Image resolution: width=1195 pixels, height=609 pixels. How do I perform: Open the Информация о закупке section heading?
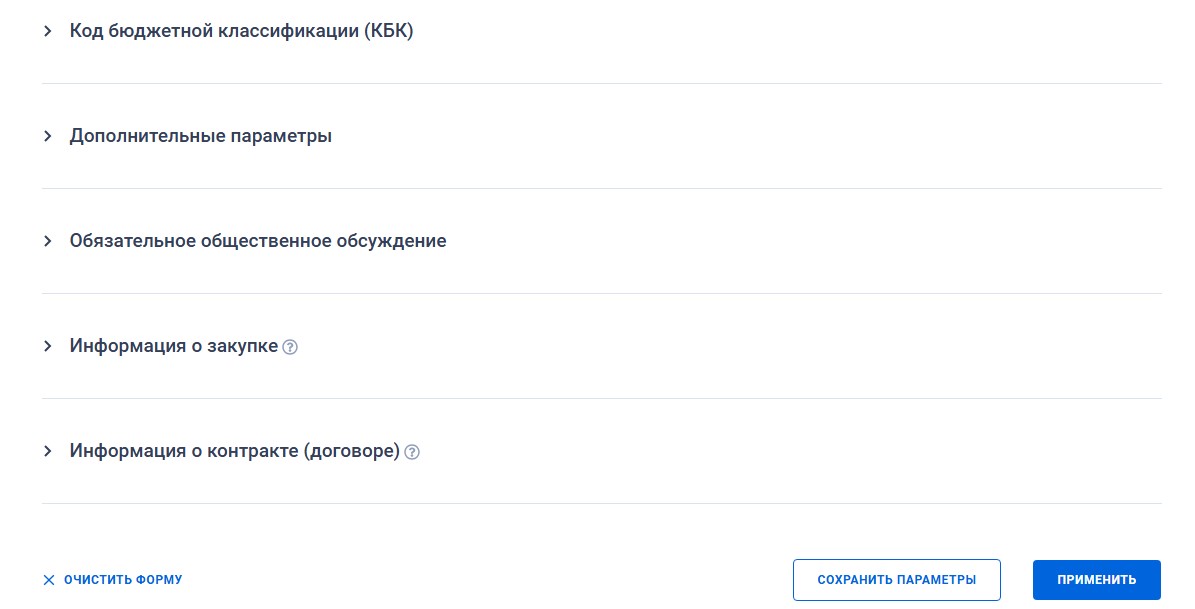coord(173,346)
